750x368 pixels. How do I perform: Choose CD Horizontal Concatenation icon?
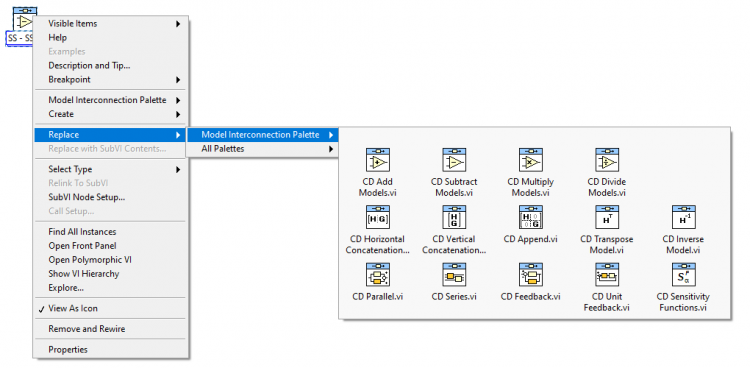[378, 217]
